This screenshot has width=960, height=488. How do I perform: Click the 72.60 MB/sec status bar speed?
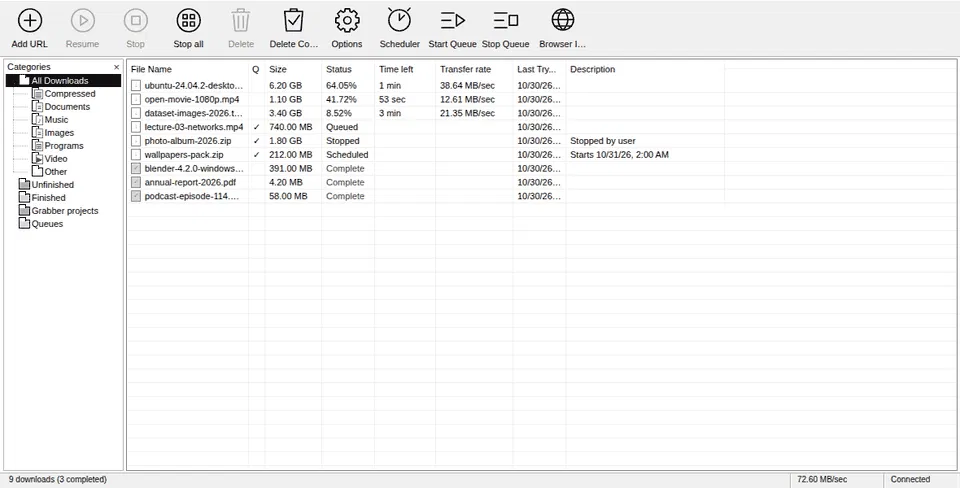point(822,479)
